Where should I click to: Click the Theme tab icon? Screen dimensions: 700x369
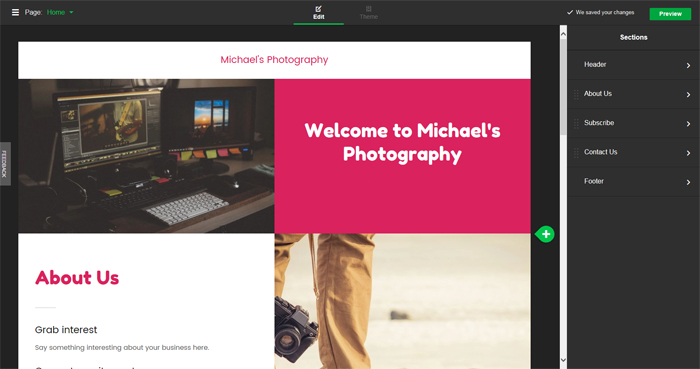point(369,8)
